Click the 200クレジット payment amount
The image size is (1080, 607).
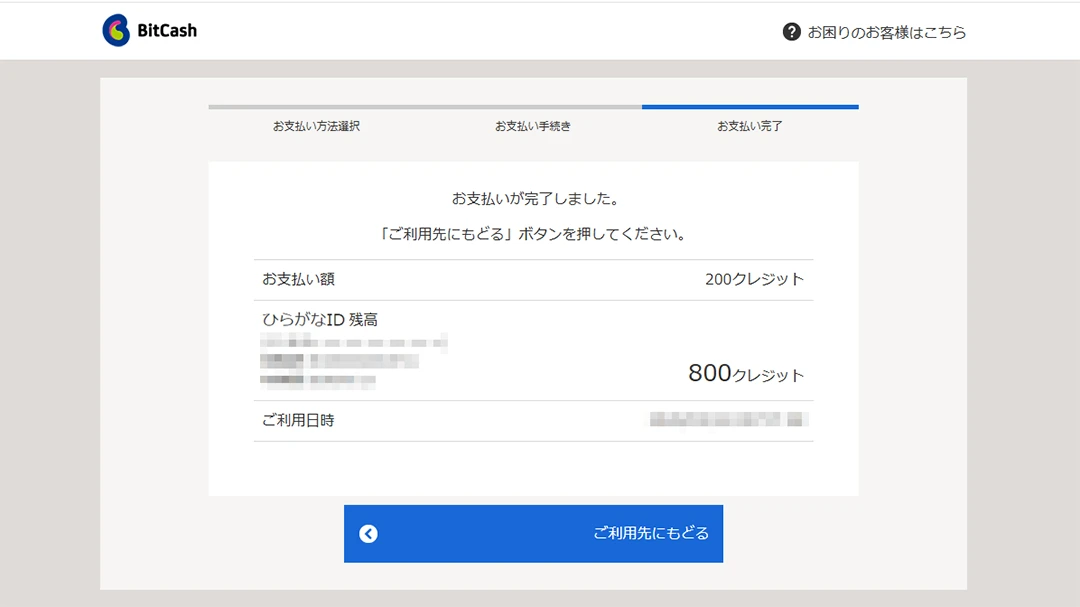[754, 280]
